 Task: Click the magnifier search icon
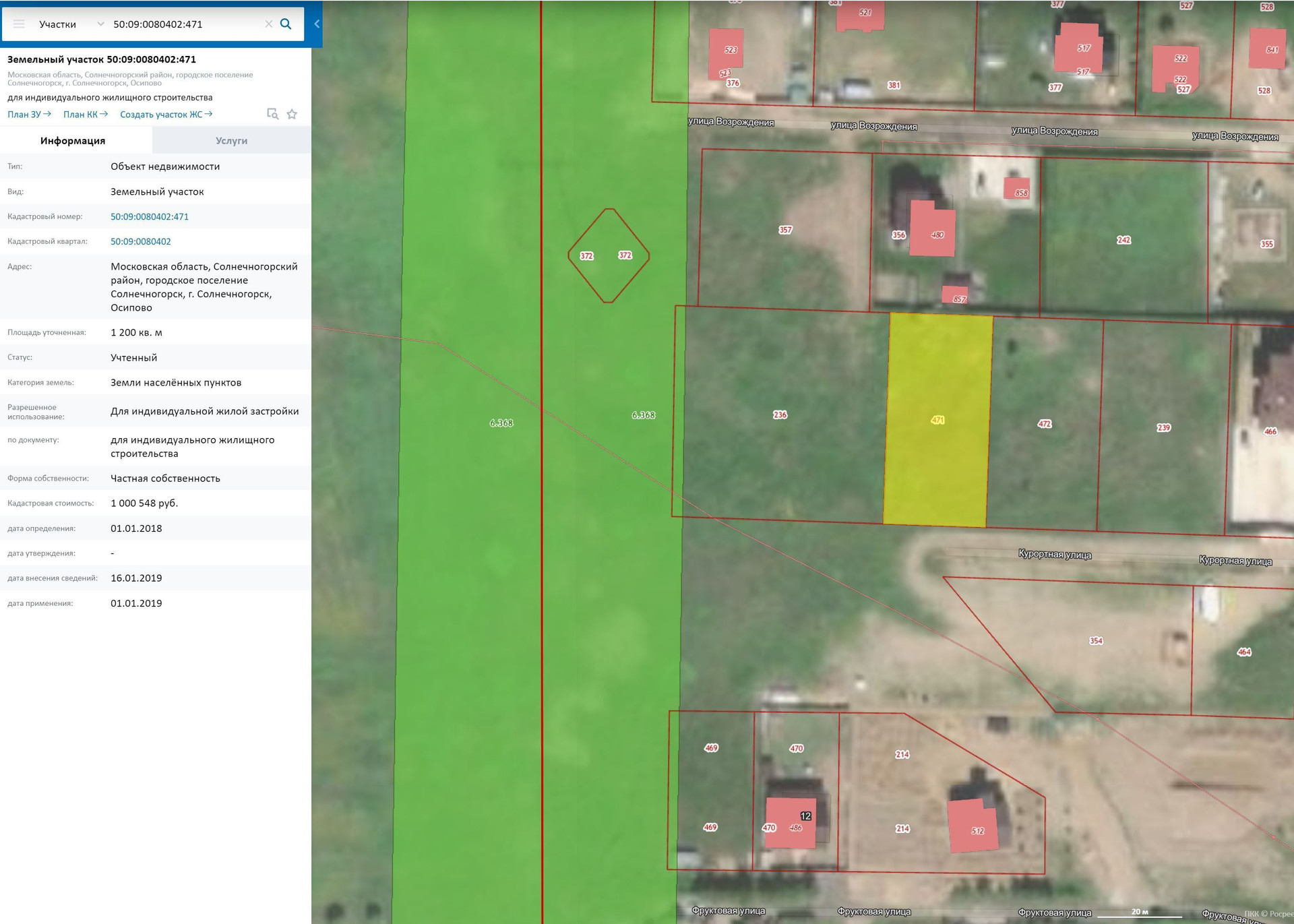point(286,24)
